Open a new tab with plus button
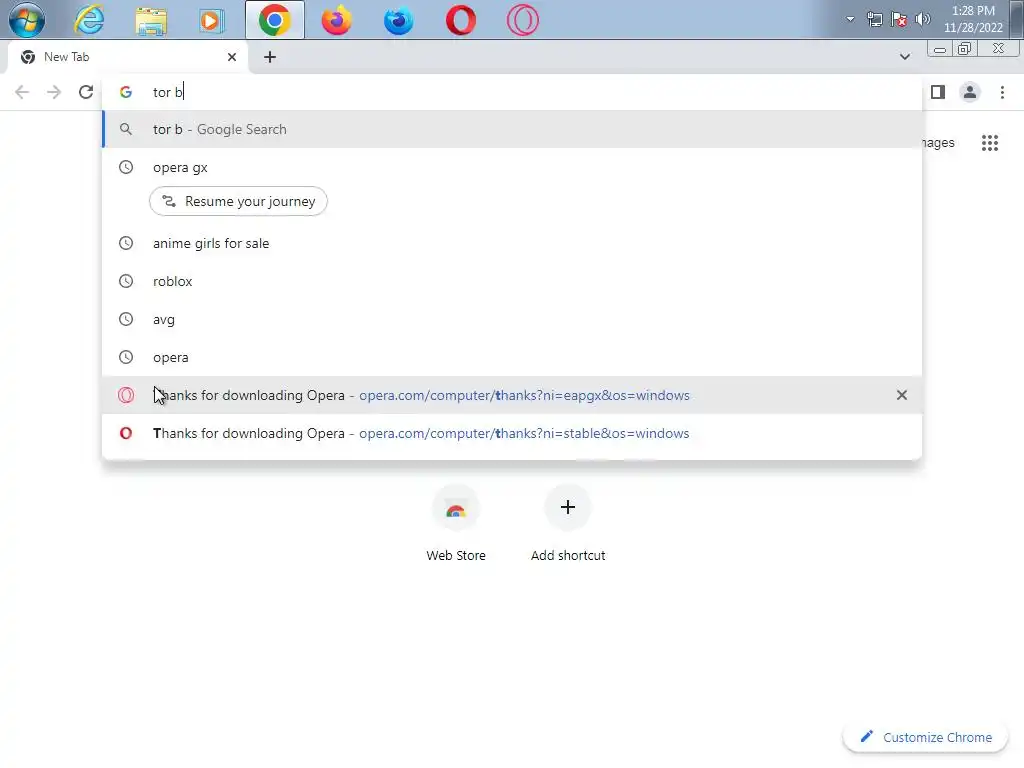 [270, 57]
